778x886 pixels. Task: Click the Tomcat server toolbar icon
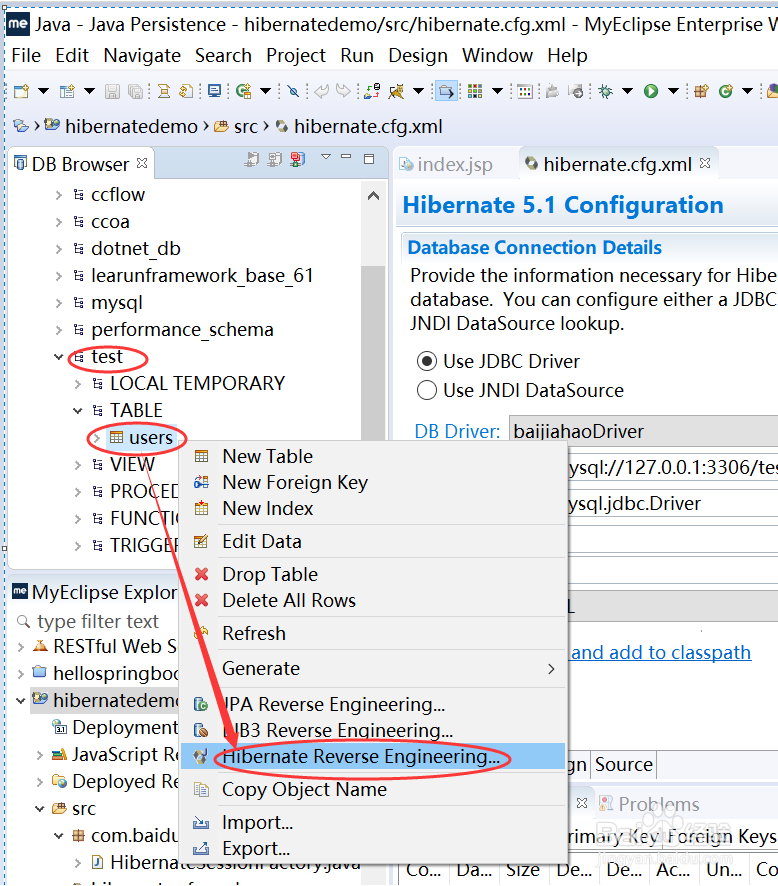[x=397, y=91]
